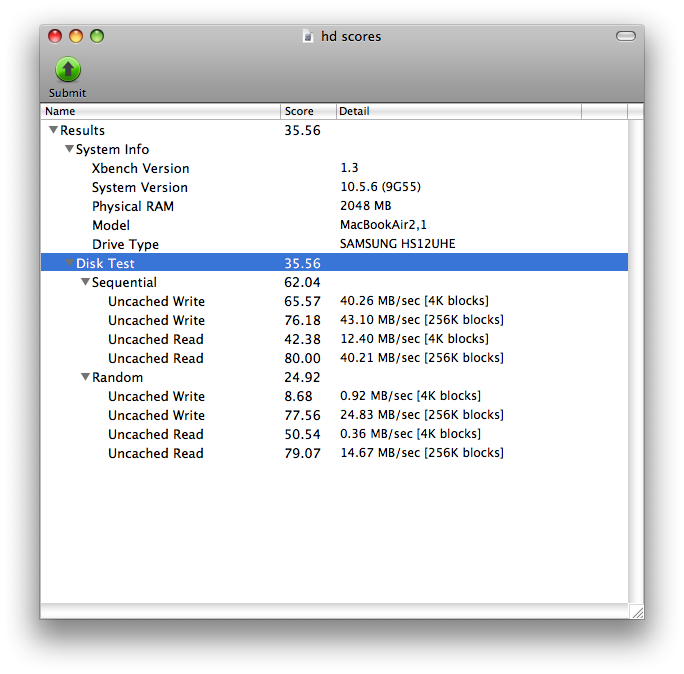The height and width of the screenshot is (674, 684).
Task: Sort by the Score column header
Action: tap(308, 111)
